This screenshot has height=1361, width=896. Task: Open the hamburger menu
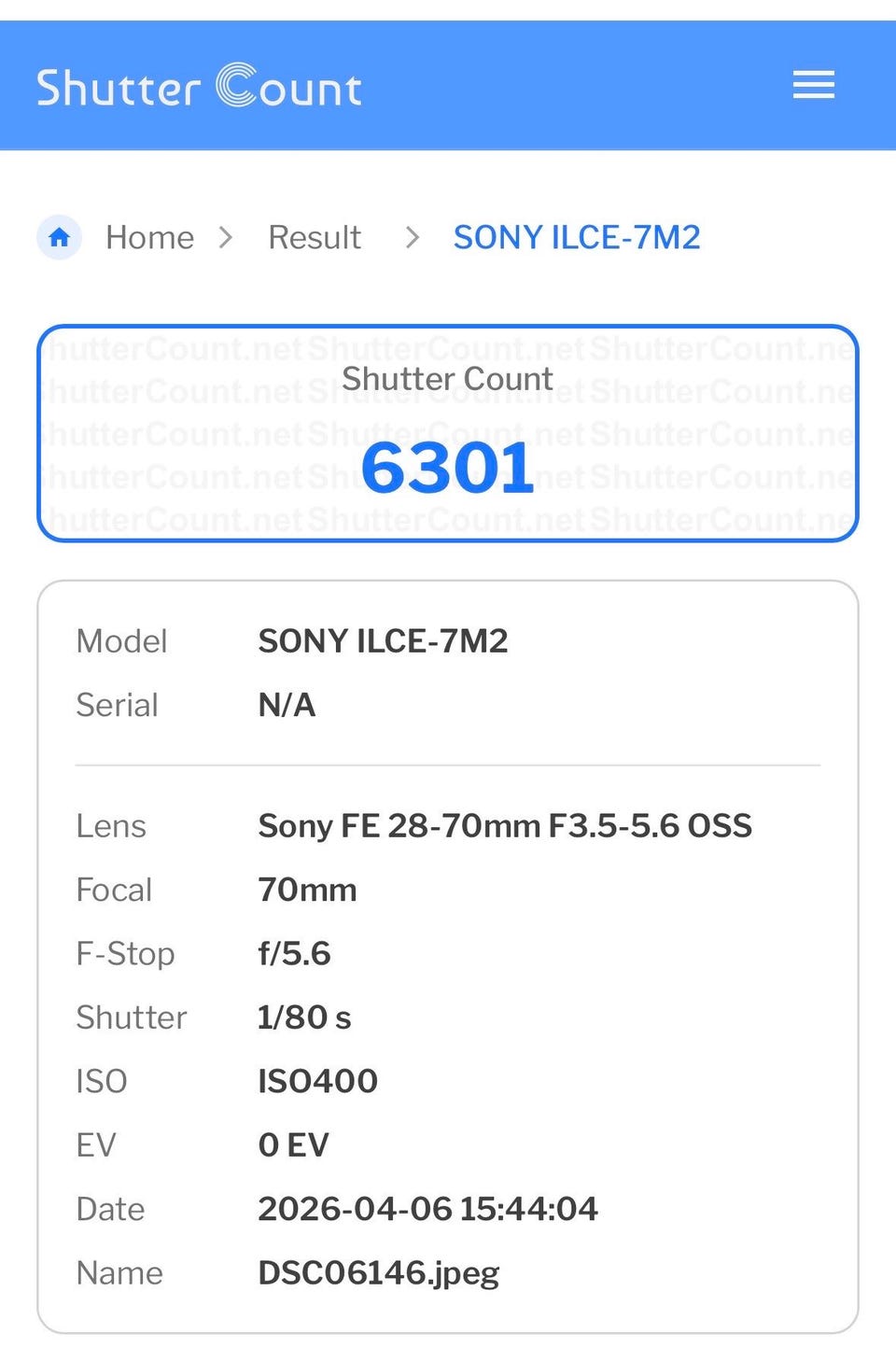click(x=813, y=85)
